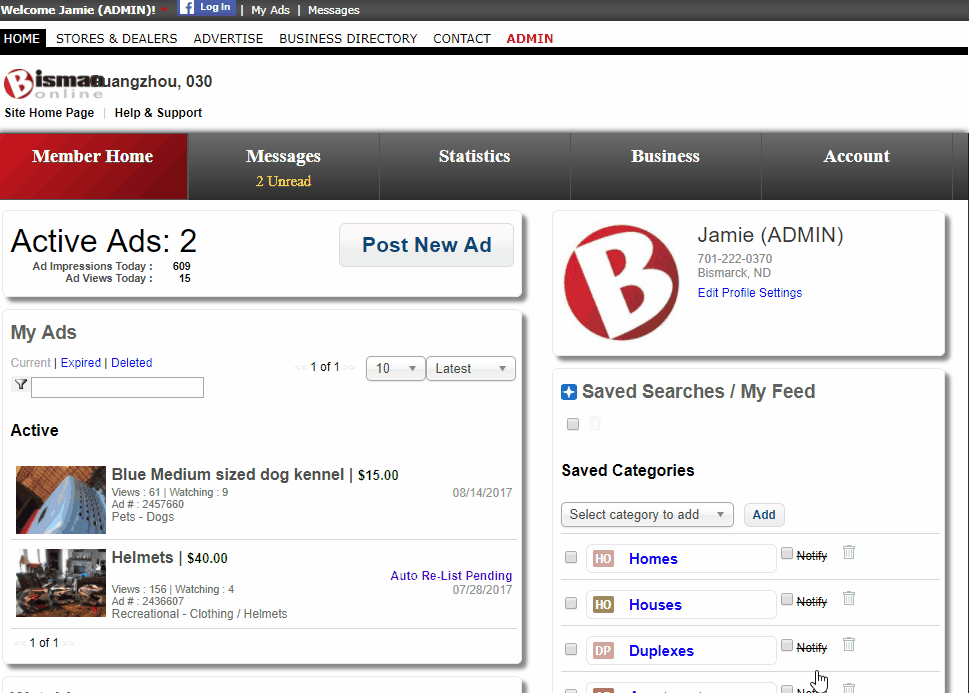Open the Stores & Dealers menu item
969x693 pixels.
[x=116, y=39]
